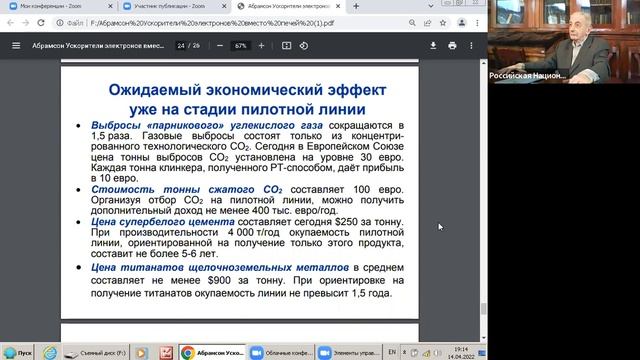The width and height of the screenshot is (640, 360).
Task: Switch to 'Мои конференции - Zoom' tab
Action: (57, 6)
